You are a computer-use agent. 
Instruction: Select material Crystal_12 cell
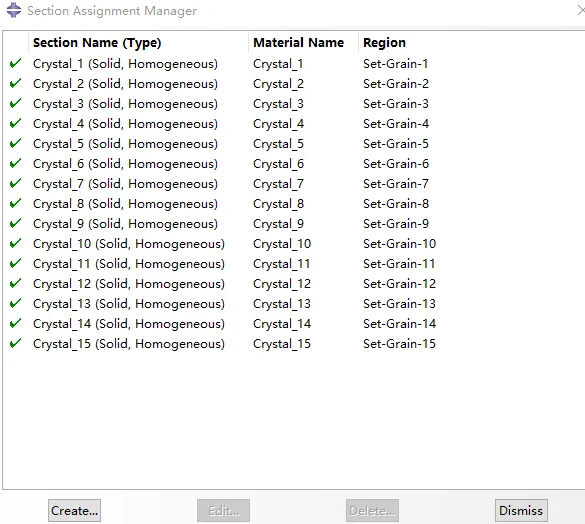[x=282, y=284]
